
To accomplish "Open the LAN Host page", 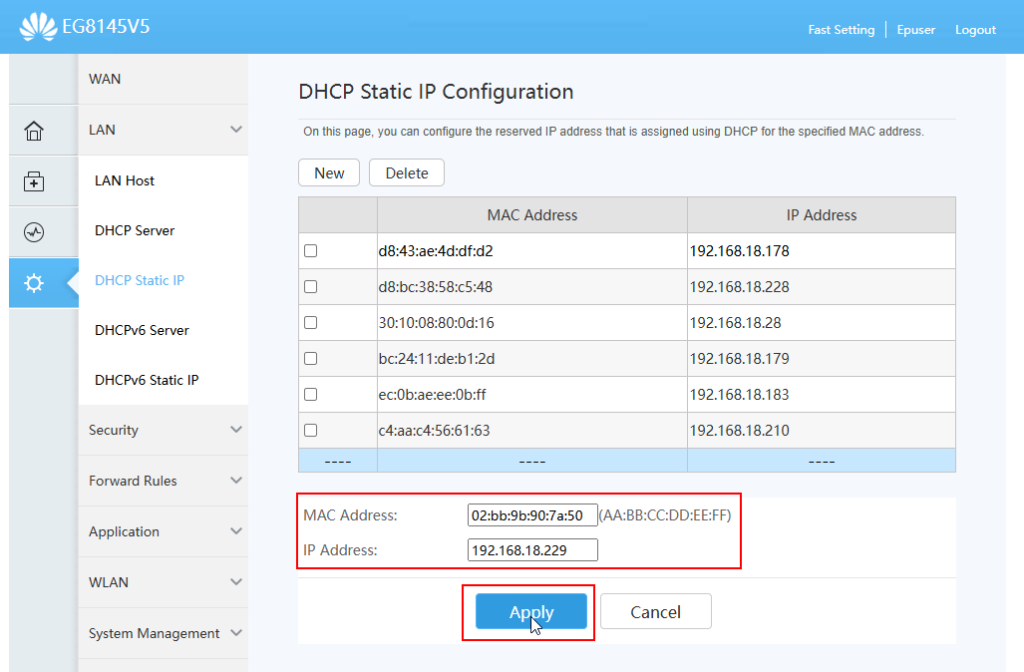I will tap(124, 181).
